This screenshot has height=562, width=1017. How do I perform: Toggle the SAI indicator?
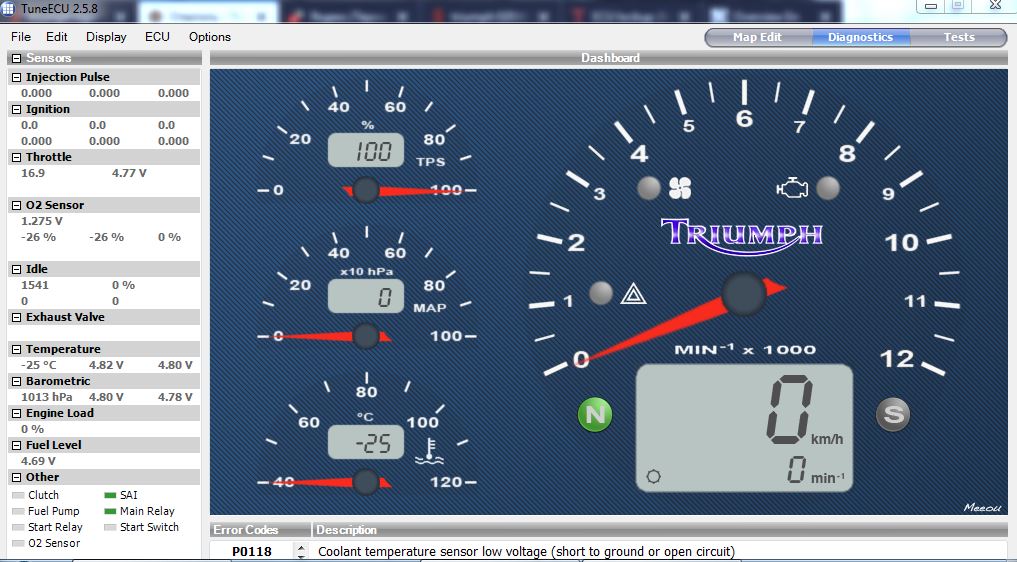pos(110,495)
